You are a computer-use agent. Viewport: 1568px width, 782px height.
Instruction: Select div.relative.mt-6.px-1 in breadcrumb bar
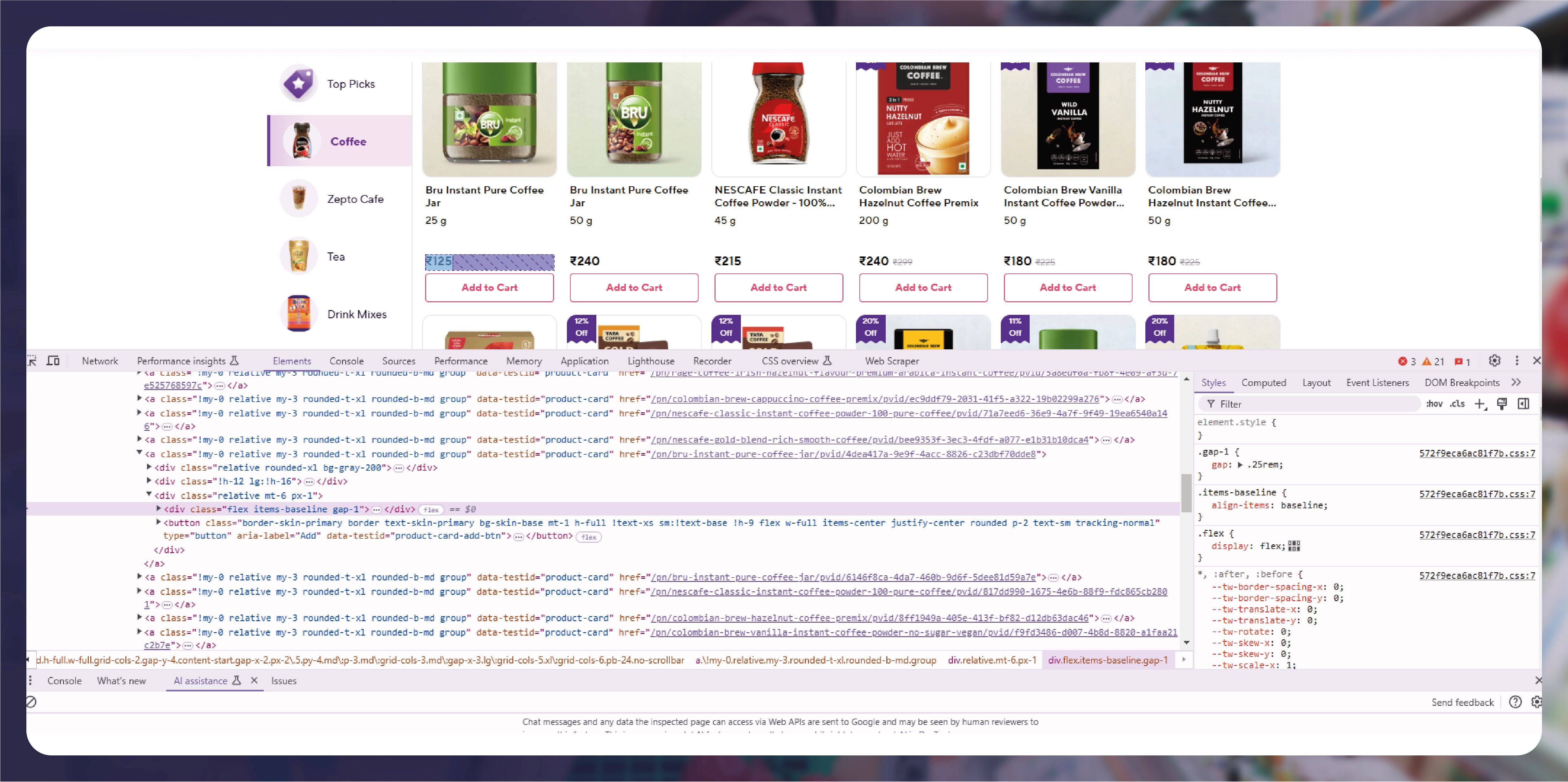tap(992, 660)
